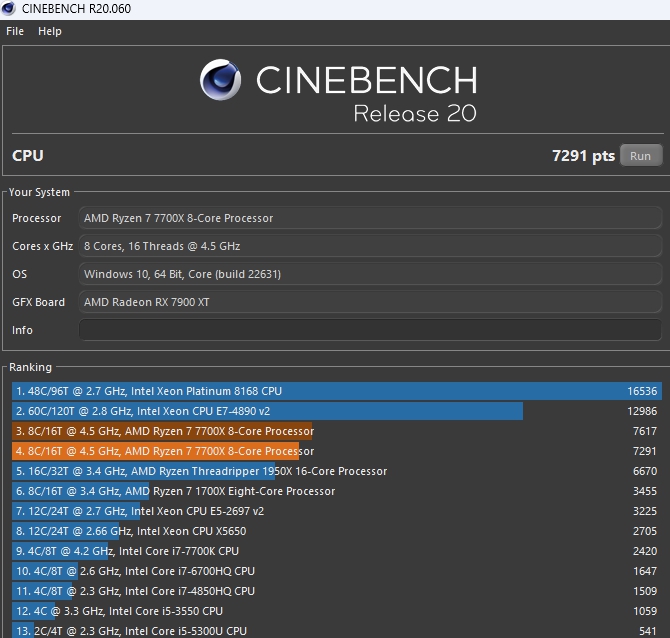Click the 12986 score value
670x638 pixels.
(642, 411)
